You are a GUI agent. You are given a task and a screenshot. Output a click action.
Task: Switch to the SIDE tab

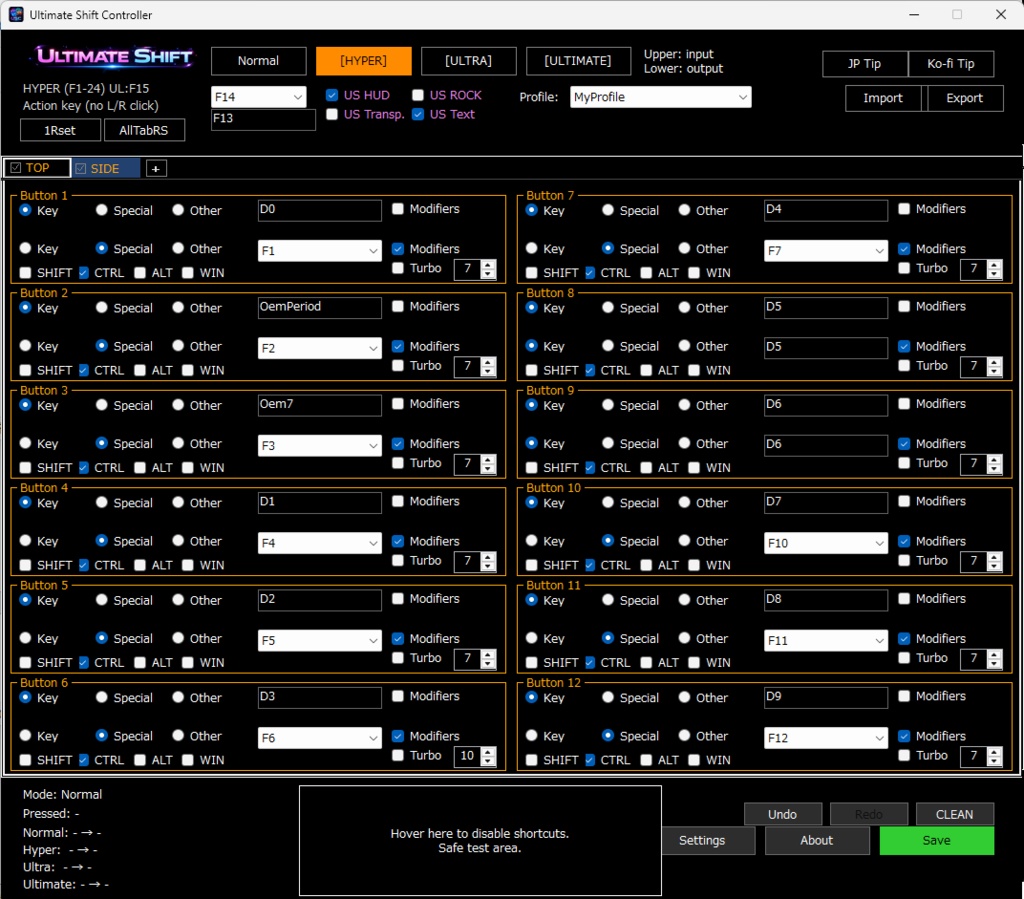[104, 168]
